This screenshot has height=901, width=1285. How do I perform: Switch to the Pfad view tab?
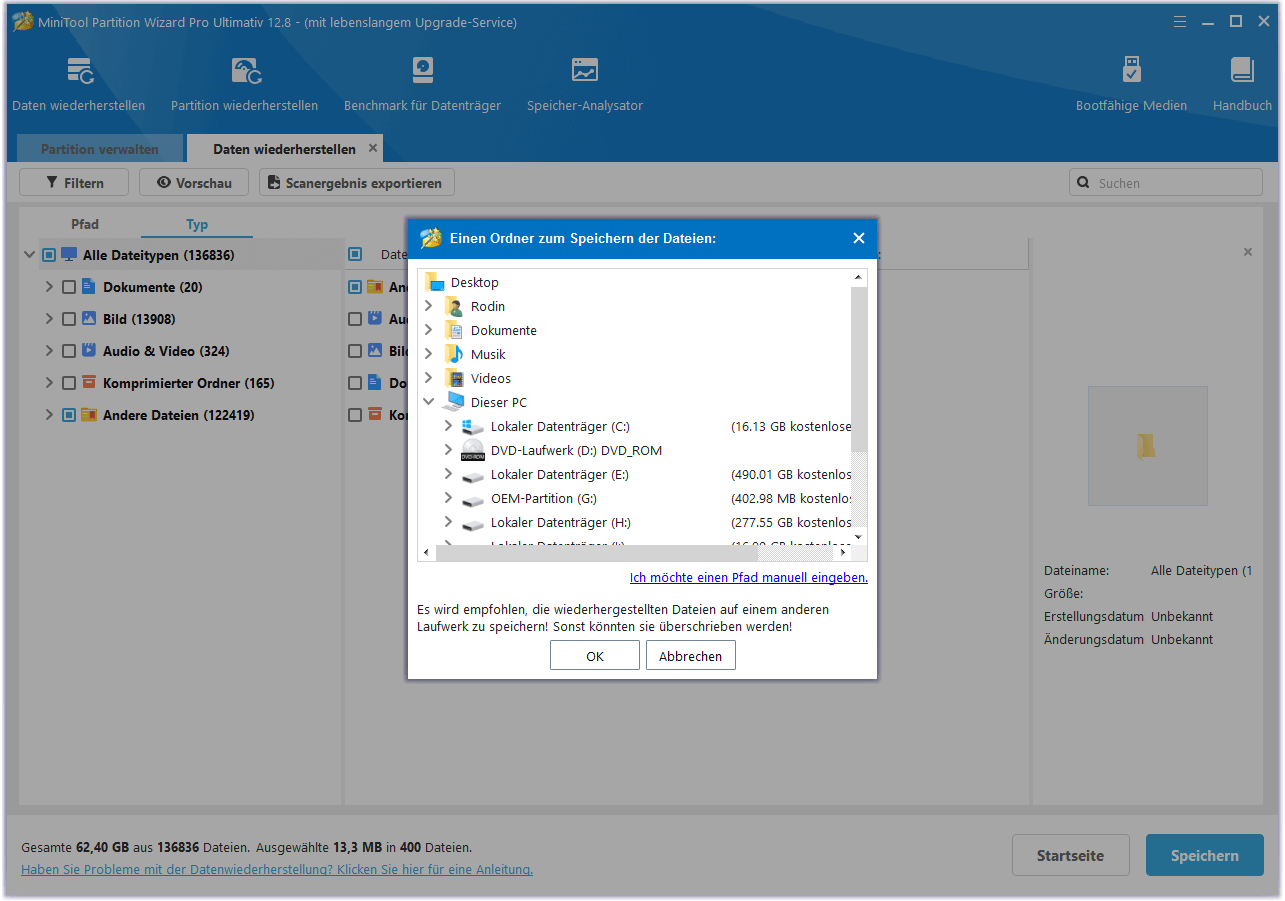point(85,224)
